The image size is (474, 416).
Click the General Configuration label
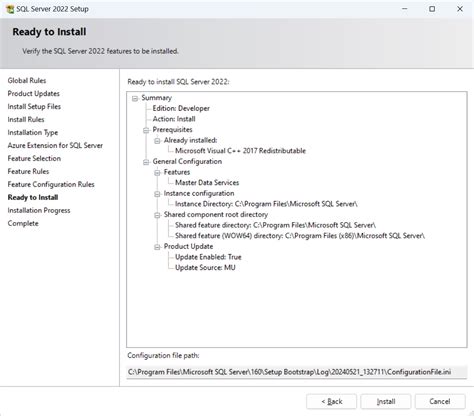coord(187,162)
